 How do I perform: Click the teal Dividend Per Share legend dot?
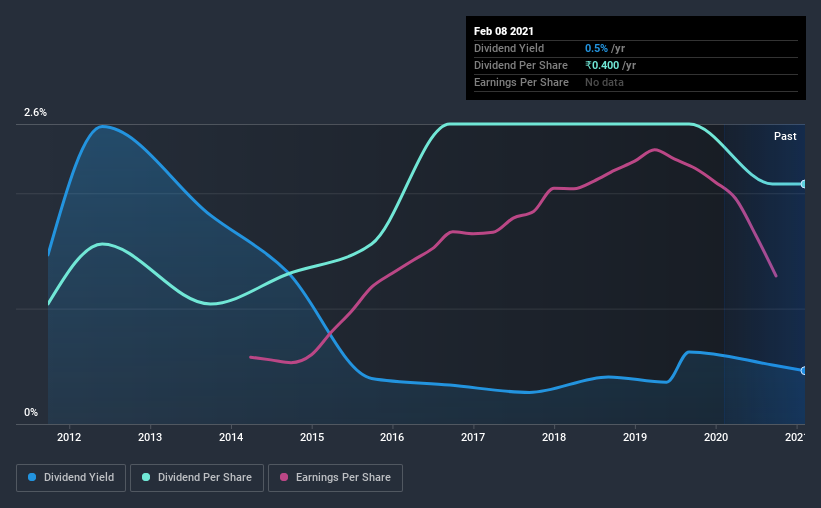coord(146,477)
